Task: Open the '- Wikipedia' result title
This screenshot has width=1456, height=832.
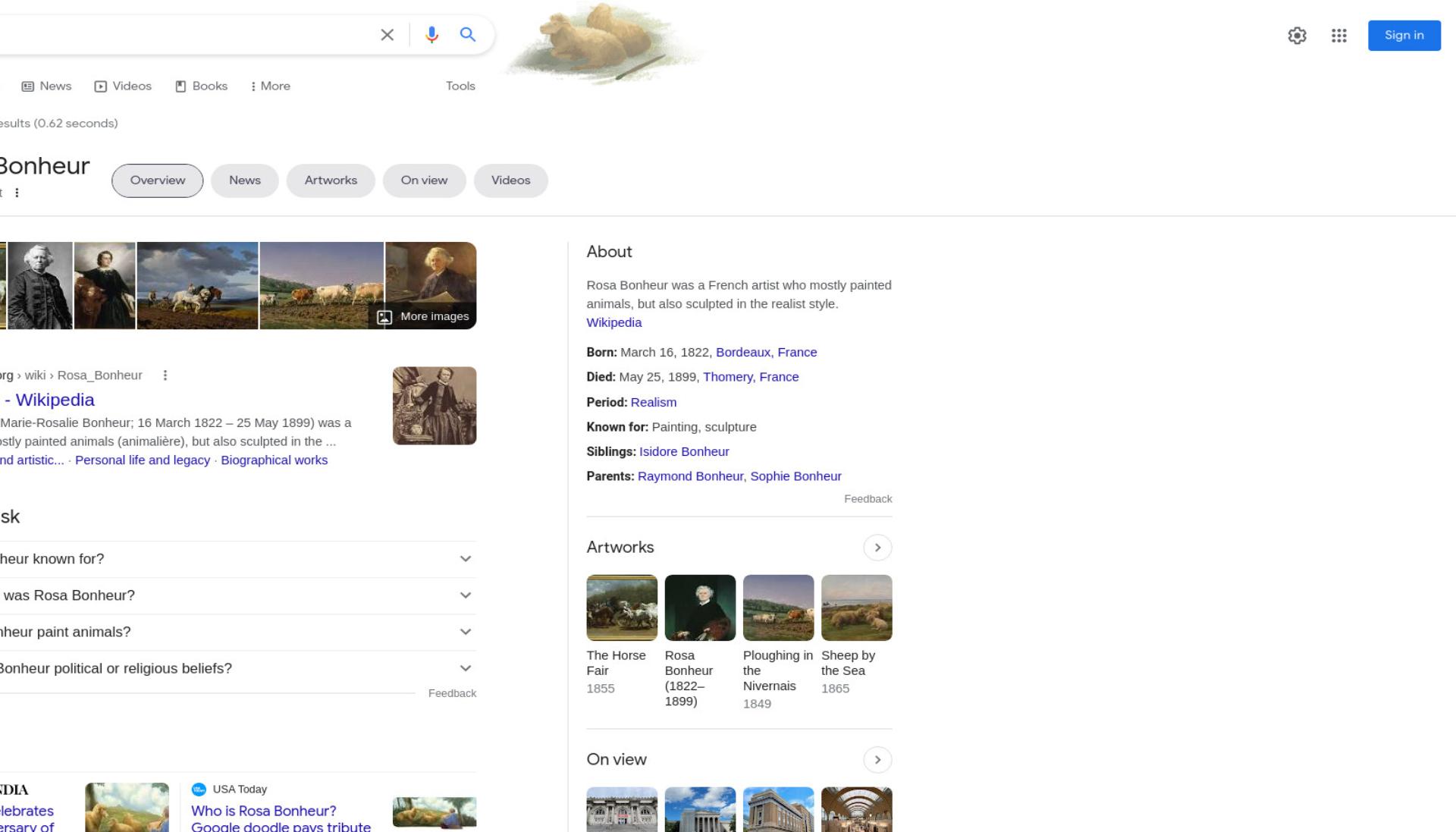Action: tap(49, 400)
